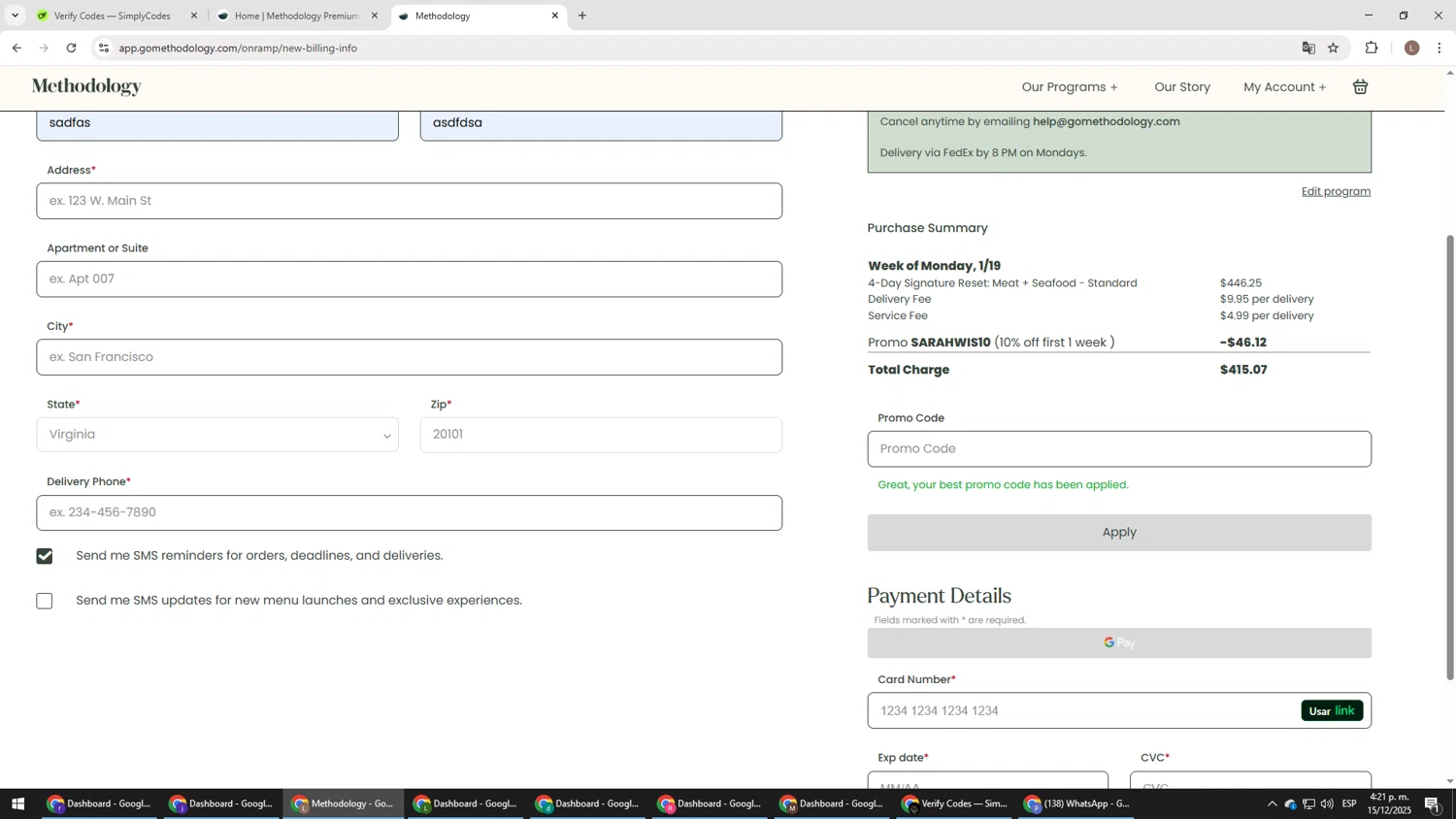Image resolution: width=1456 pixels, height=819 pixels.
Task: Click the taskbar clock and date
Action: click(1391, 803)
